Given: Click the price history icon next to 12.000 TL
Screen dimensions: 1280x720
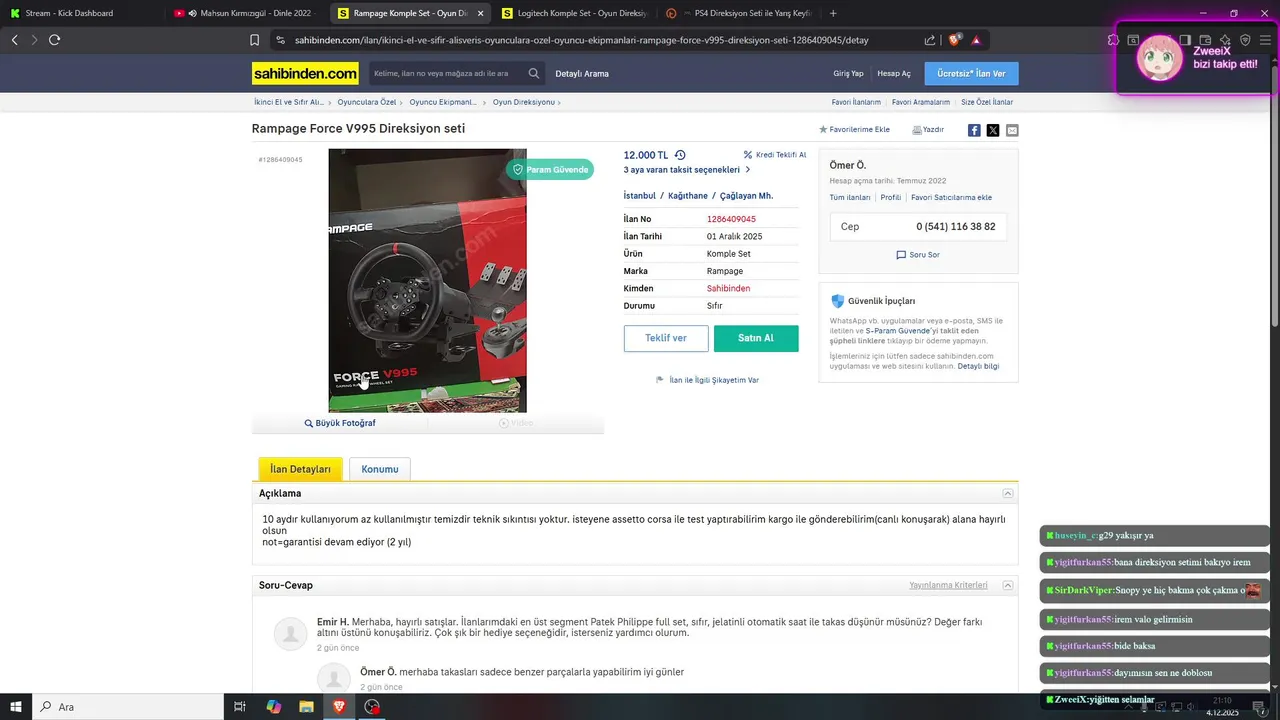Looking at the screenshot, I should pyautogui.click(x=680, y=155).
